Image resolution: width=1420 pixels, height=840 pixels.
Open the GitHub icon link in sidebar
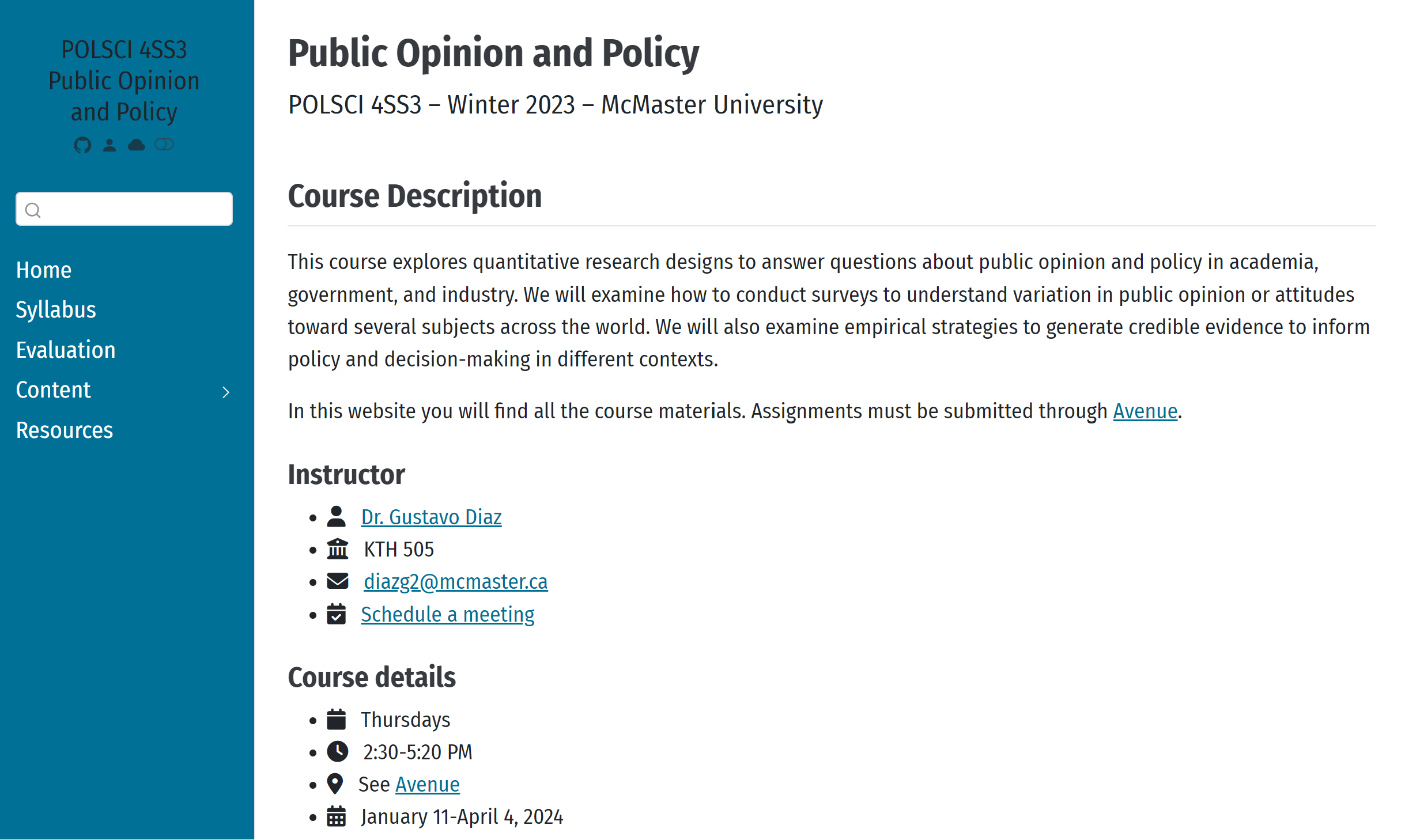click(x=82, y=145)
